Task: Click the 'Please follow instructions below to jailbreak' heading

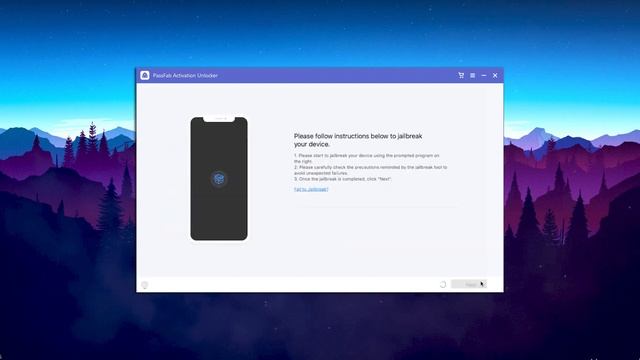Action: 358,140
